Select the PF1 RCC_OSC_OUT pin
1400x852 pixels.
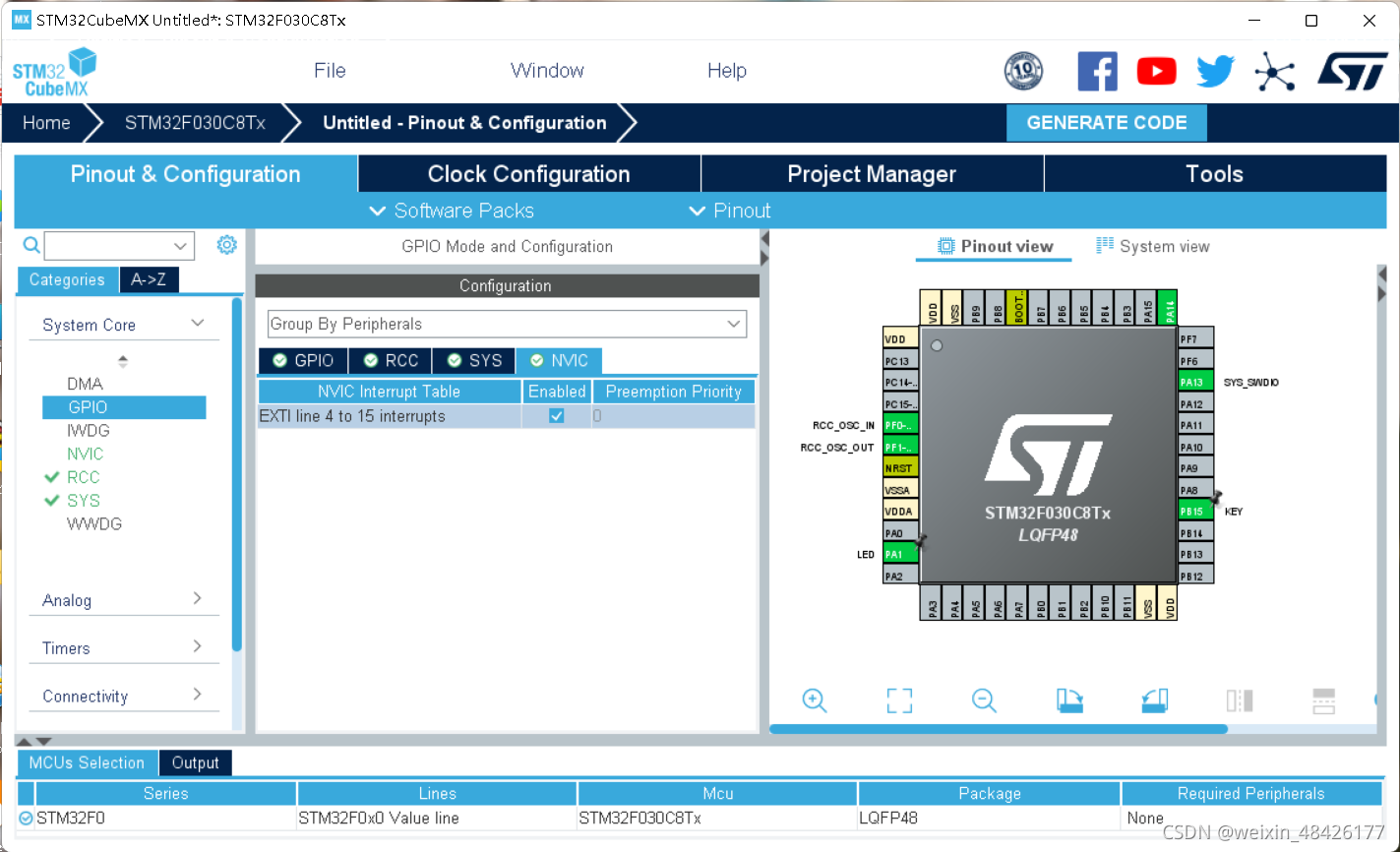click(x=900, y=447)
